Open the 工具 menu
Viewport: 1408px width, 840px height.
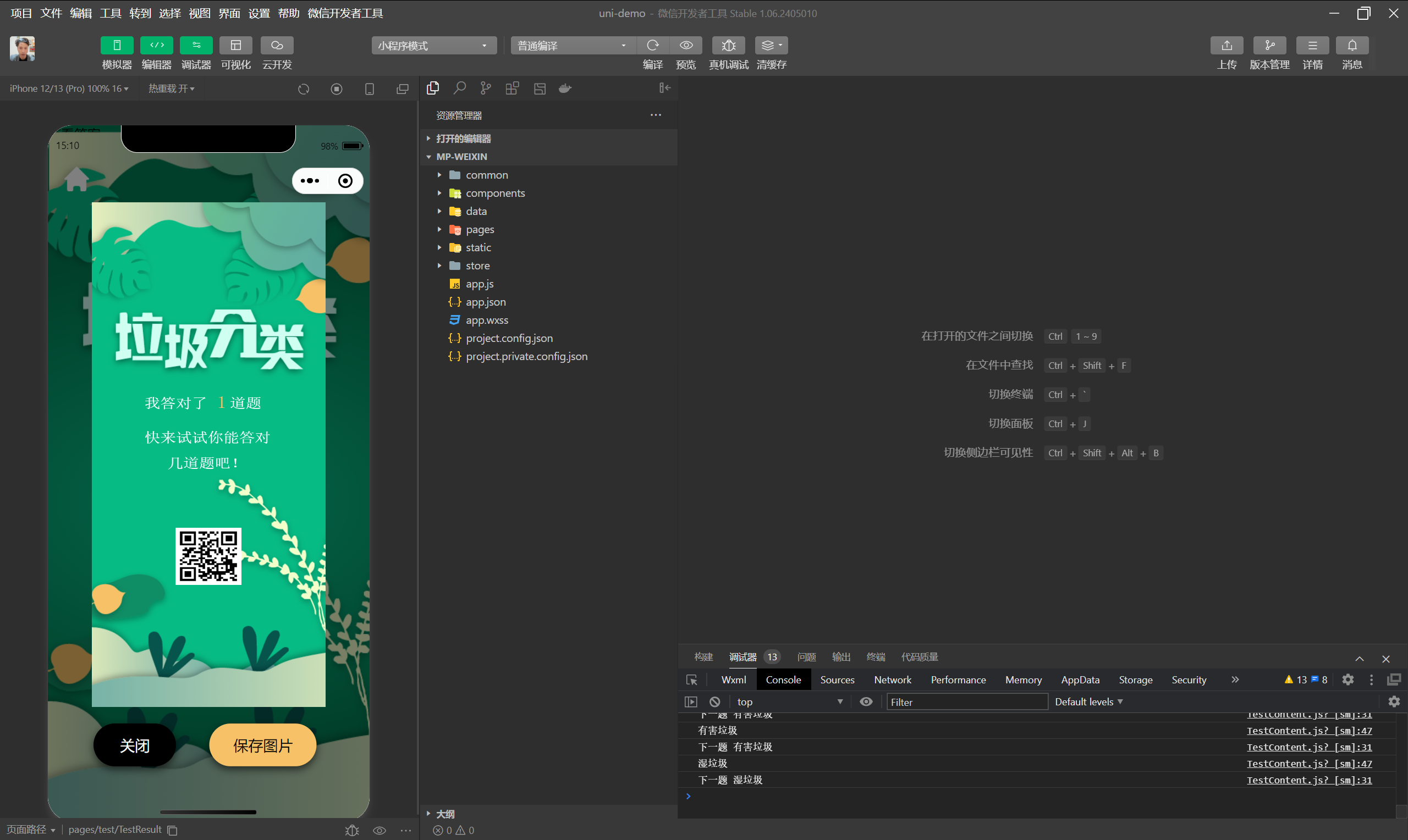[111, 13]
